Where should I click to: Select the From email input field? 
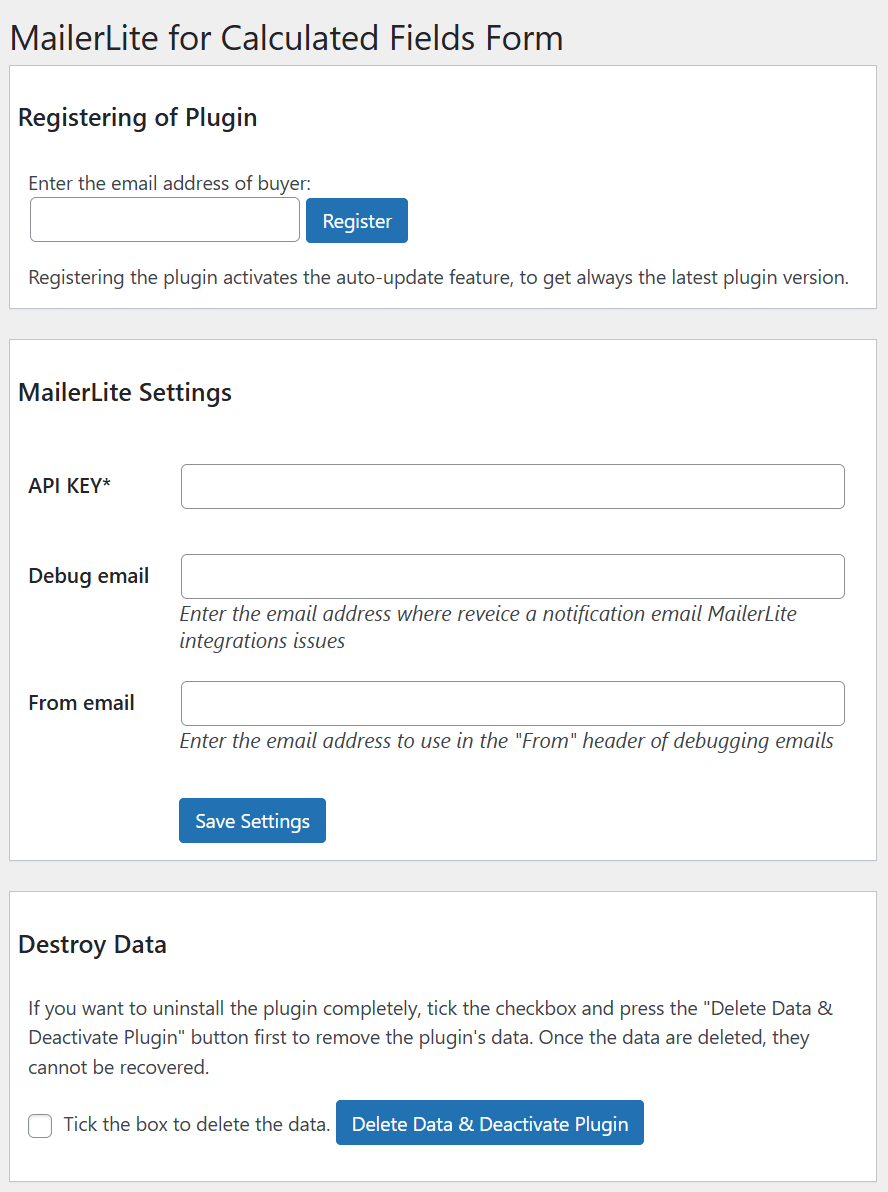[x=512, y=703]
